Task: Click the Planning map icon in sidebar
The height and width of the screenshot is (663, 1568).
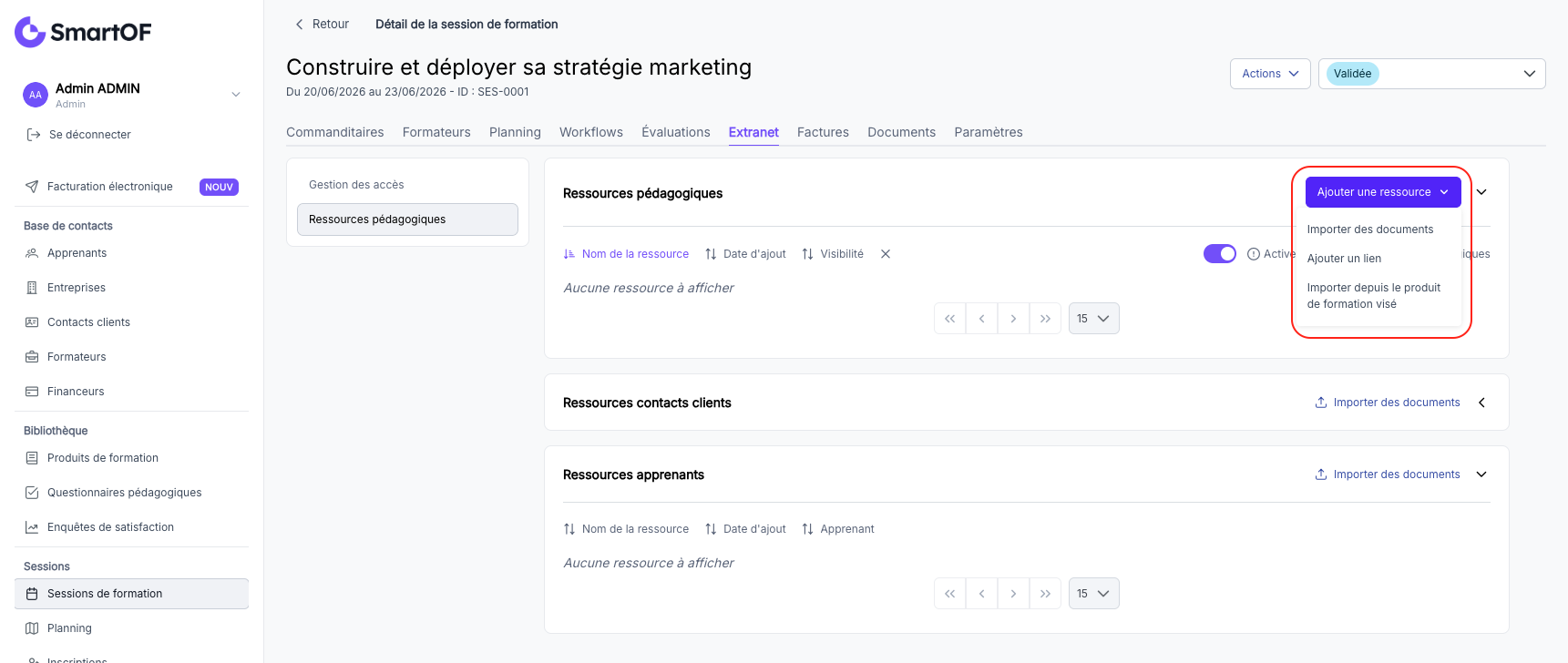Action: pos(32,628)
